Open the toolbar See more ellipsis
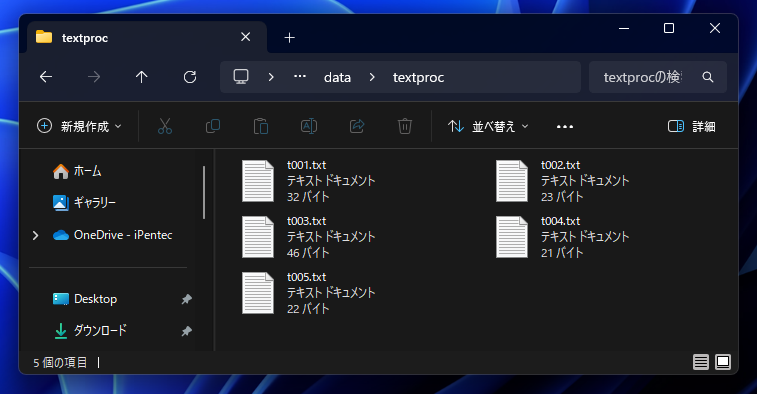 [x=565, y=127]
